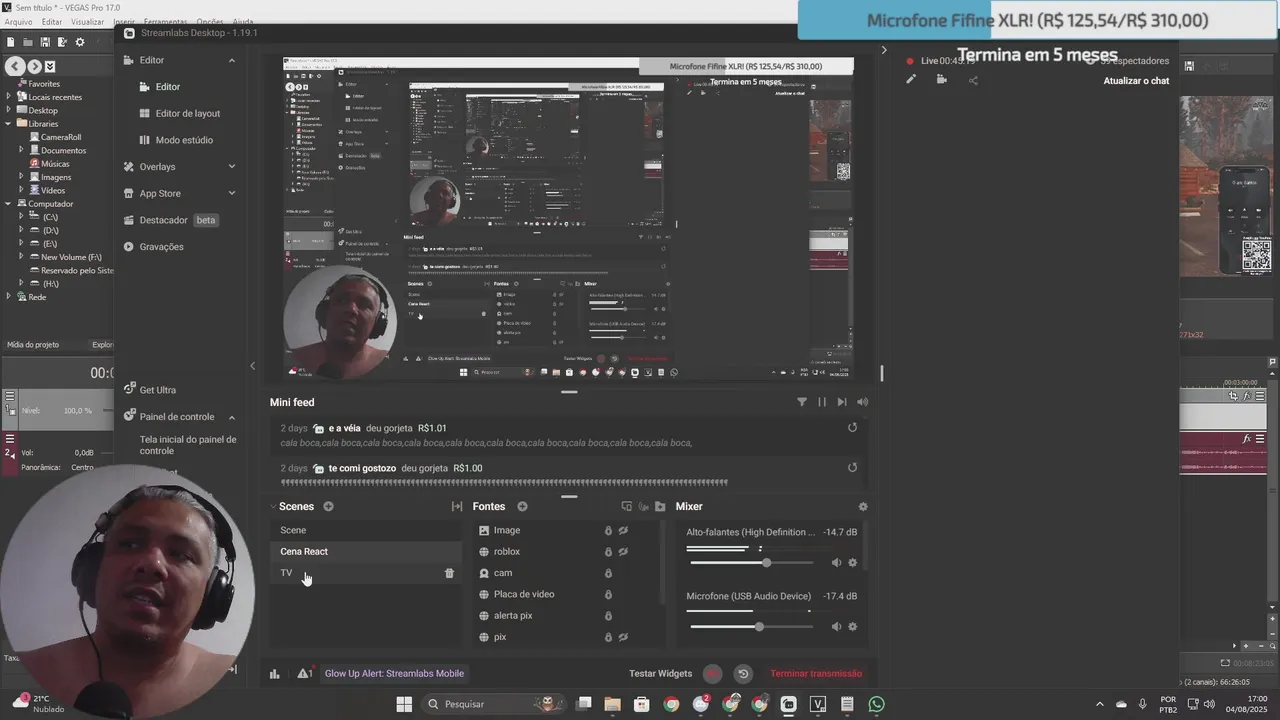Pause the mini feed alert queue
Viewport: 1280px width, 720px height.
click(822, 402)
